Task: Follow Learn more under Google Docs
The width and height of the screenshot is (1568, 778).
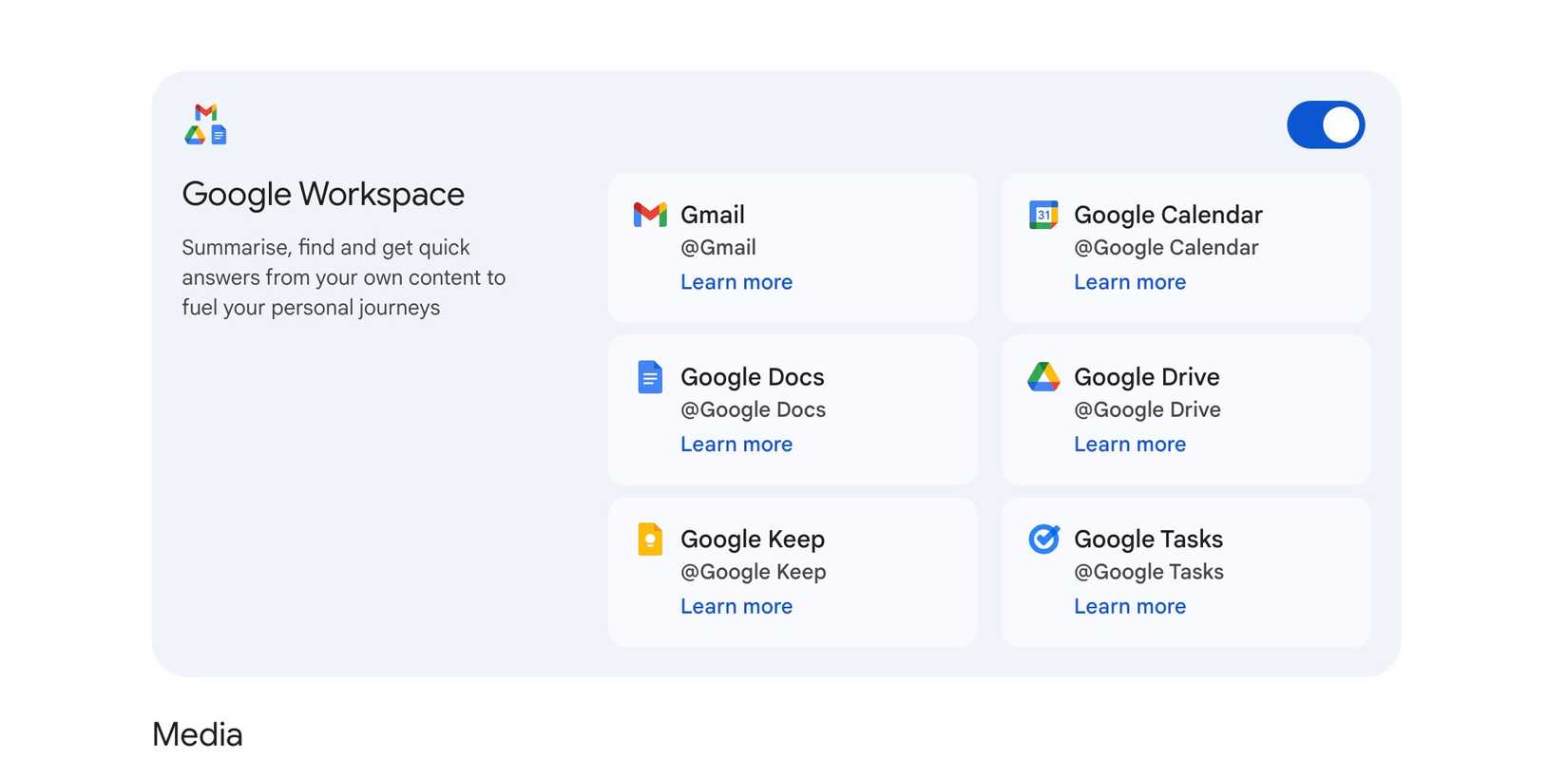Action: pos(736,445)
